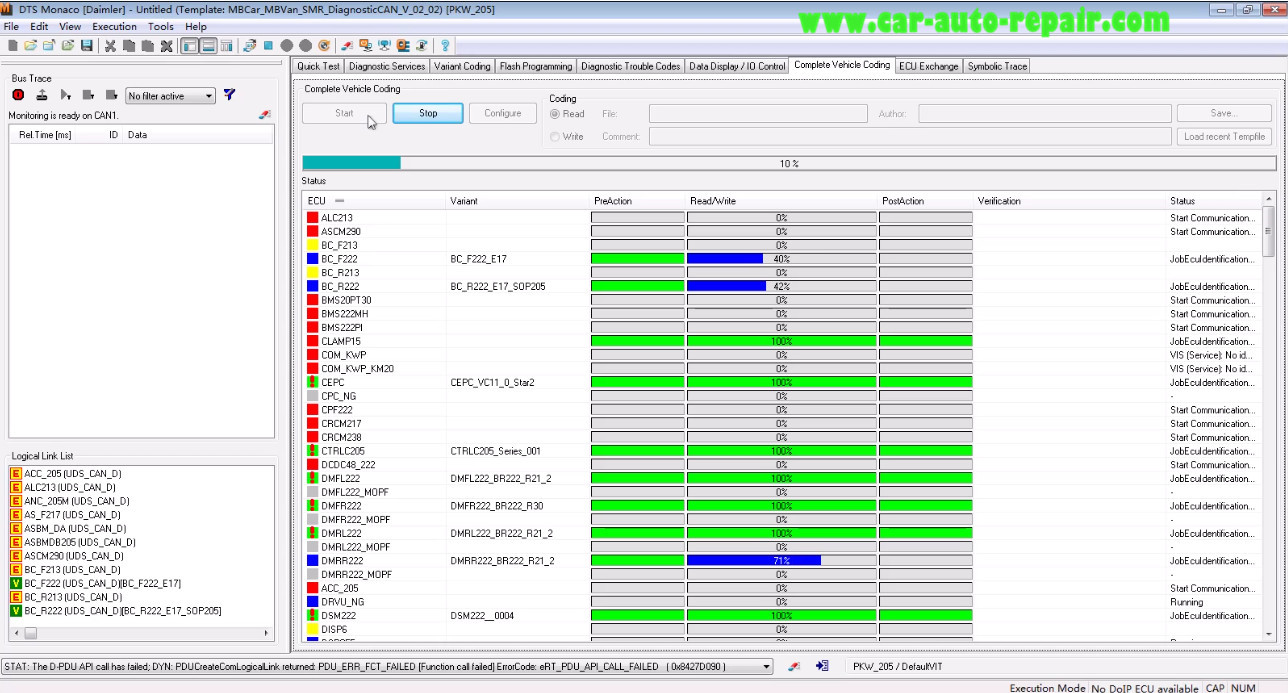This screenshot has width=1288, height=693.
Task: Click the Rel.Time [ms] column header
Action: (x=45, y=135)
